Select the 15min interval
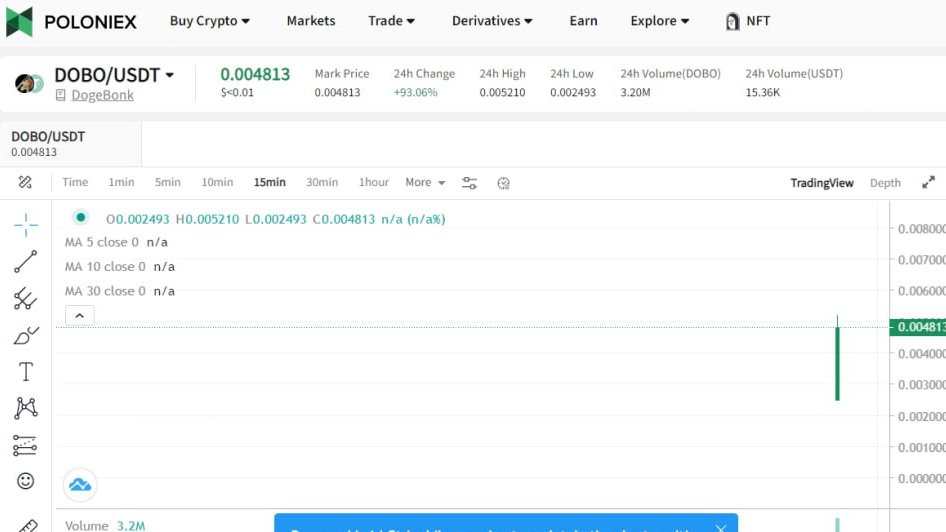The image size is (946, 532). tap(270, 182)
